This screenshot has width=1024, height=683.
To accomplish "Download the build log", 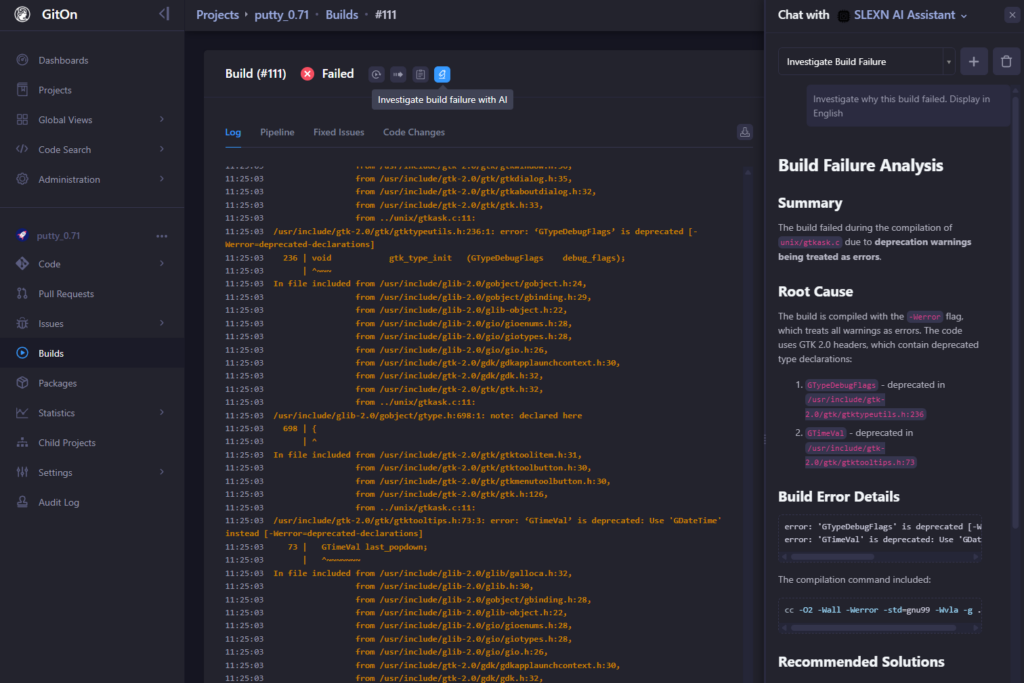I will (744, 132).
